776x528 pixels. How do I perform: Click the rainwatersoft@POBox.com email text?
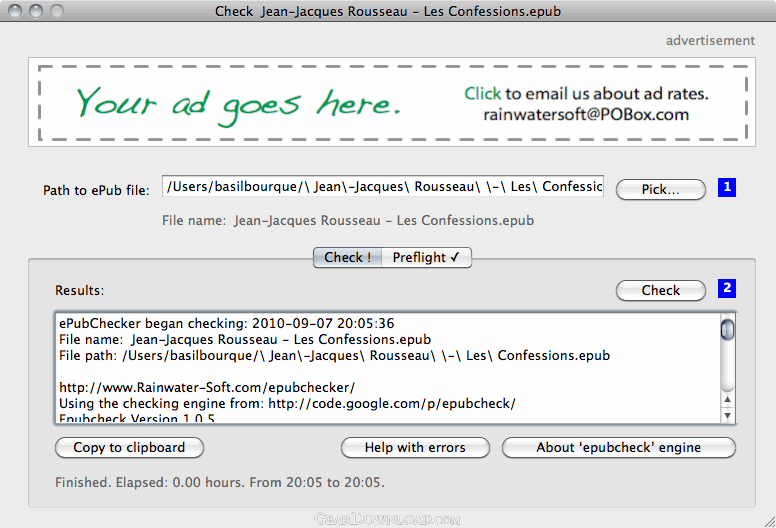tap(586, 115)
